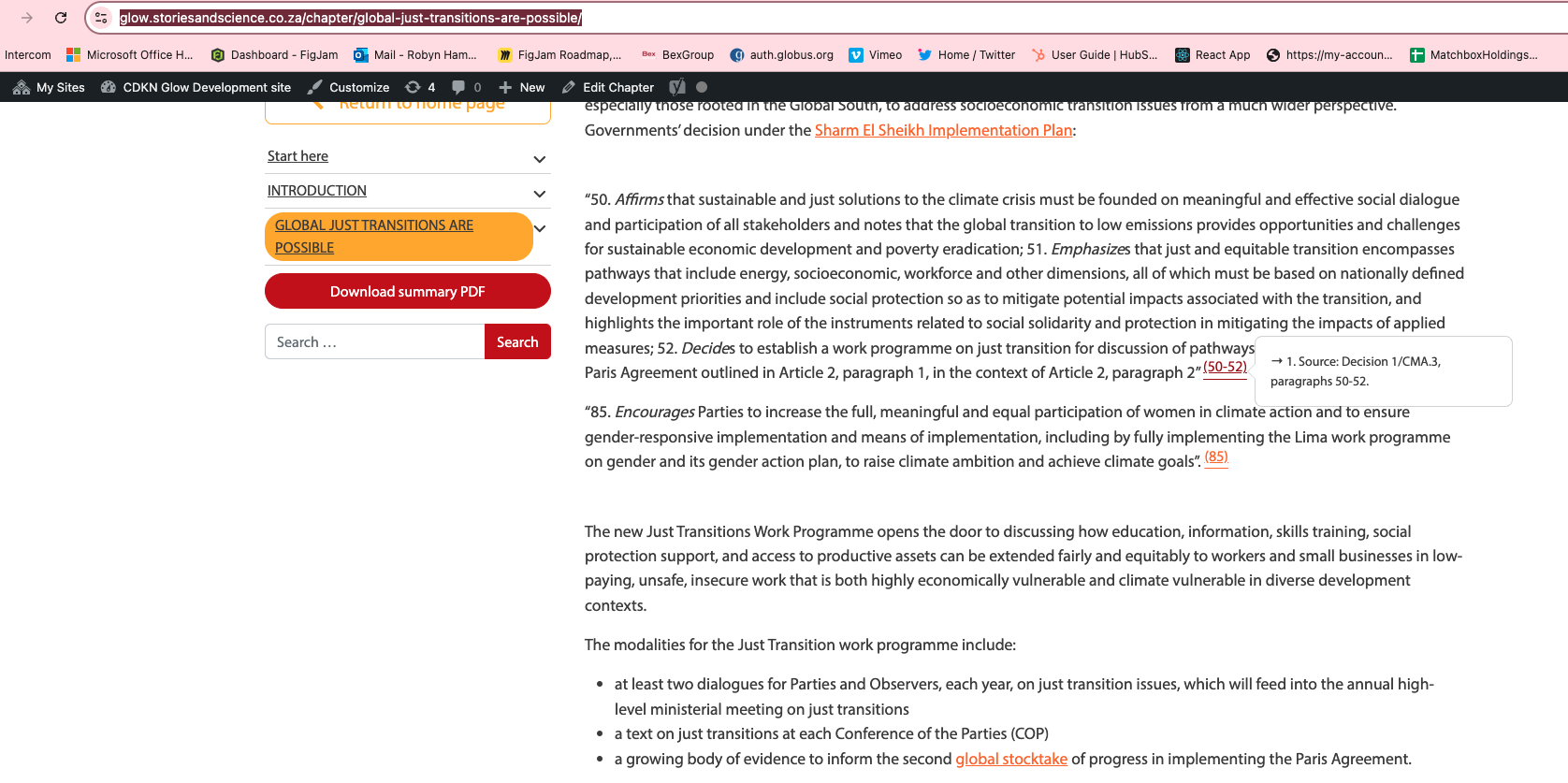The image size is (1568, 783).
Task: Reload the page with the refresh icon
Action: click(x=61, y=18)
